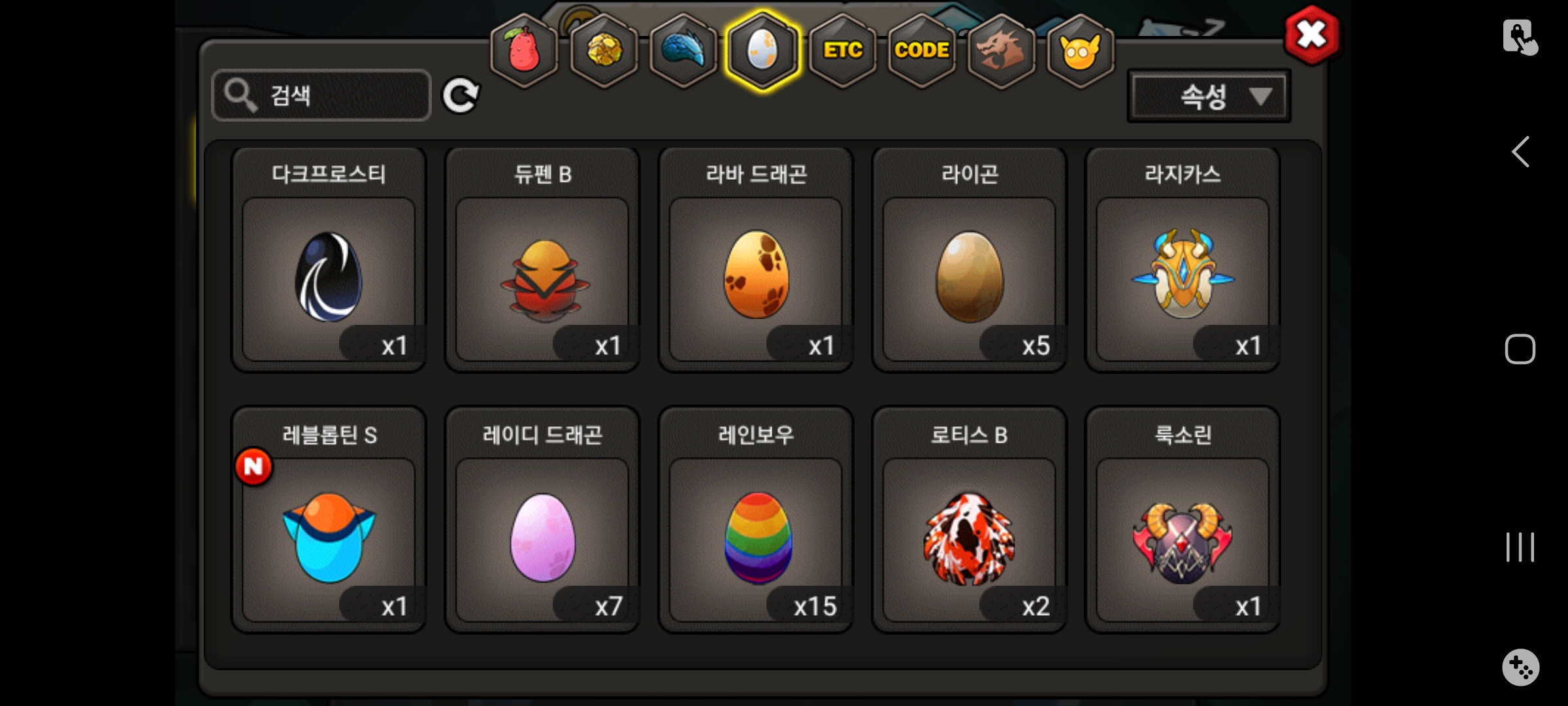Open the CODE category tab
This screenshot has height=706, width=1568.
point(922,50)
